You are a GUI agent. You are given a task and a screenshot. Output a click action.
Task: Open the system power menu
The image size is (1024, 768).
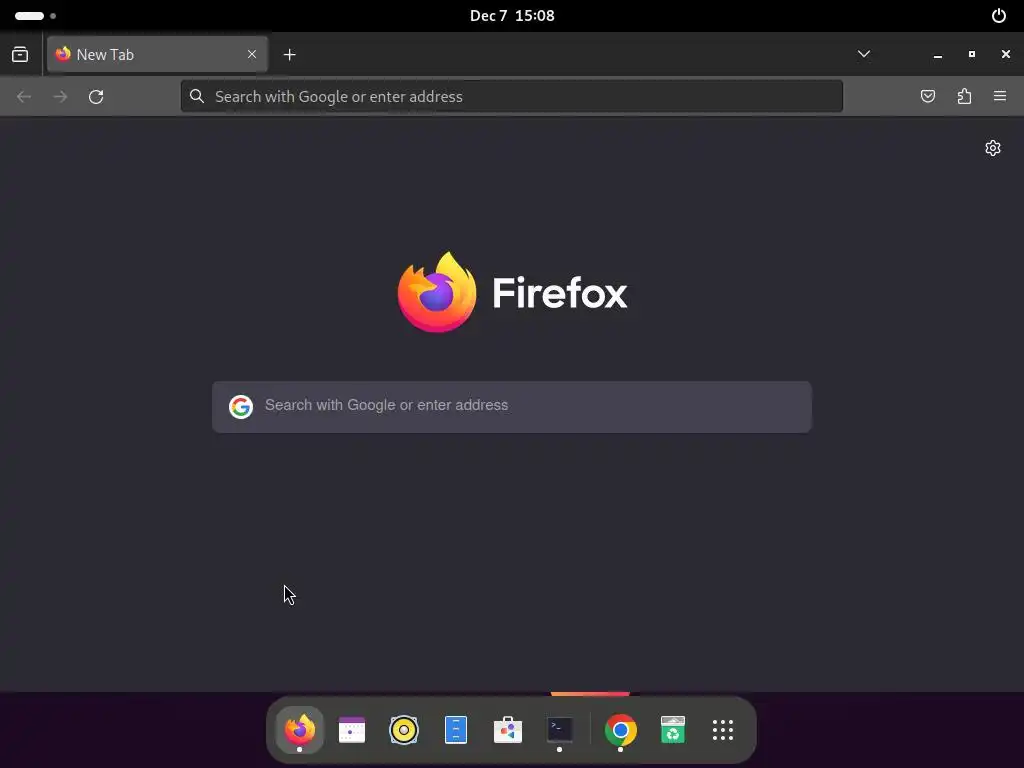coord(999,16)
